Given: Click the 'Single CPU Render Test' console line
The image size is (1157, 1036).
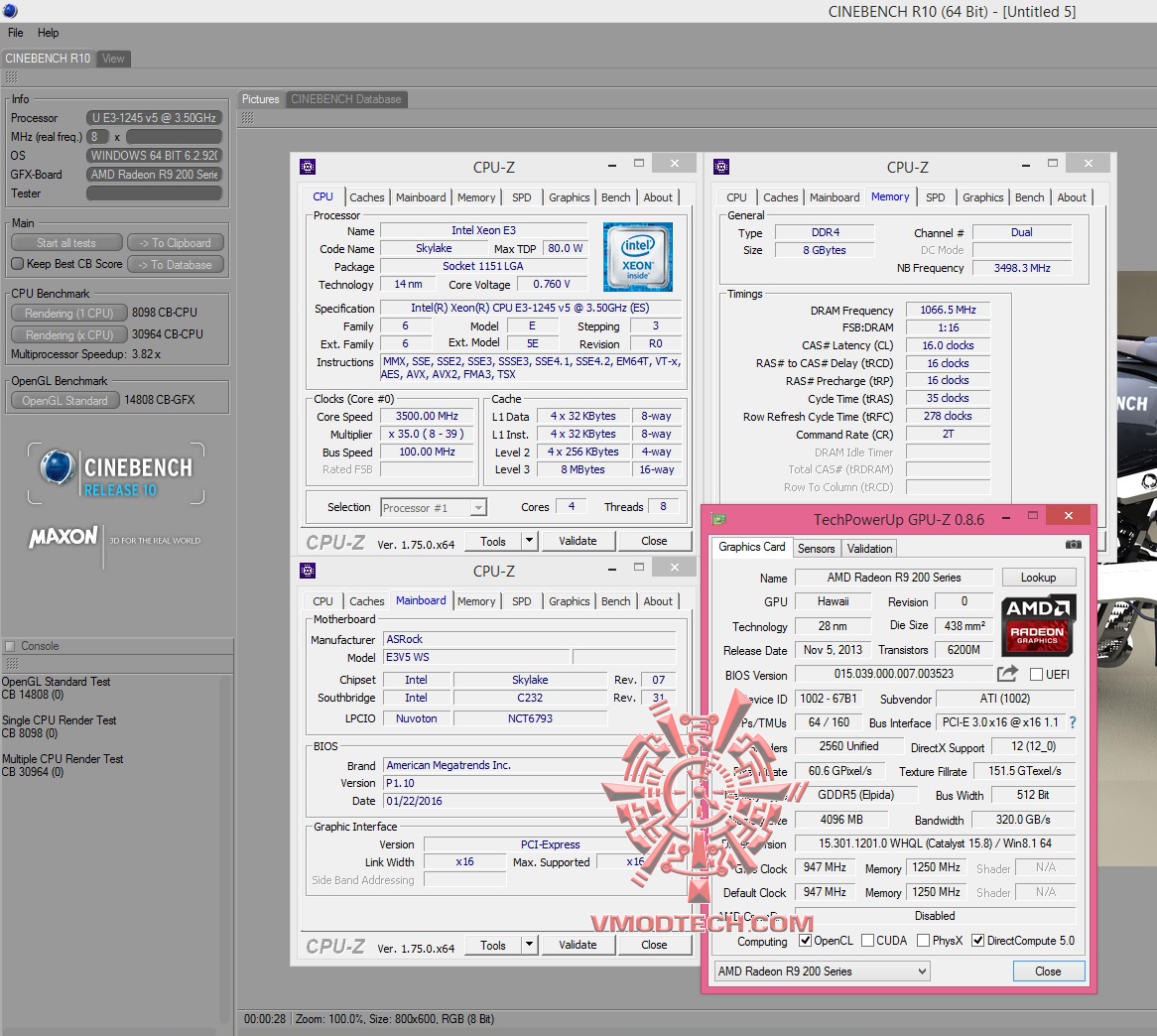Looking at the screenshot, I should click(59, 719).
